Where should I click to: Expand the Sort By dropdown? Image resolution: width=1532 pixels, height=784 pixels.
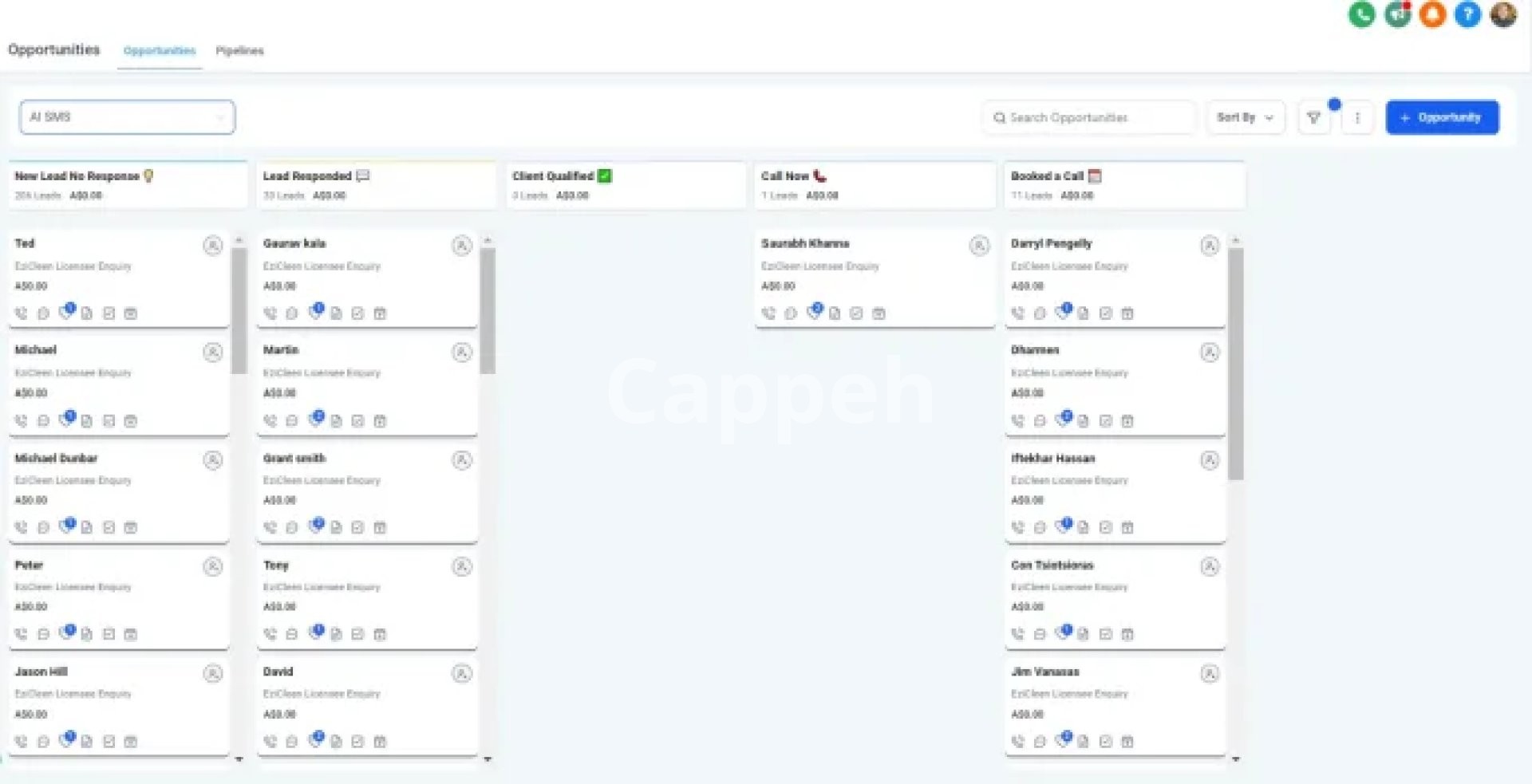pos(1245,117)
